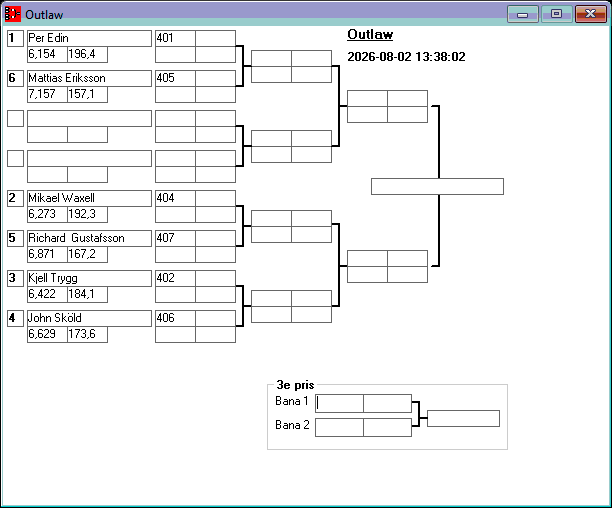Image resolution: width=612 pixels, height=508 pixels.
Task: Select the 6,154 time value
Action: click(x=47, y=54)
